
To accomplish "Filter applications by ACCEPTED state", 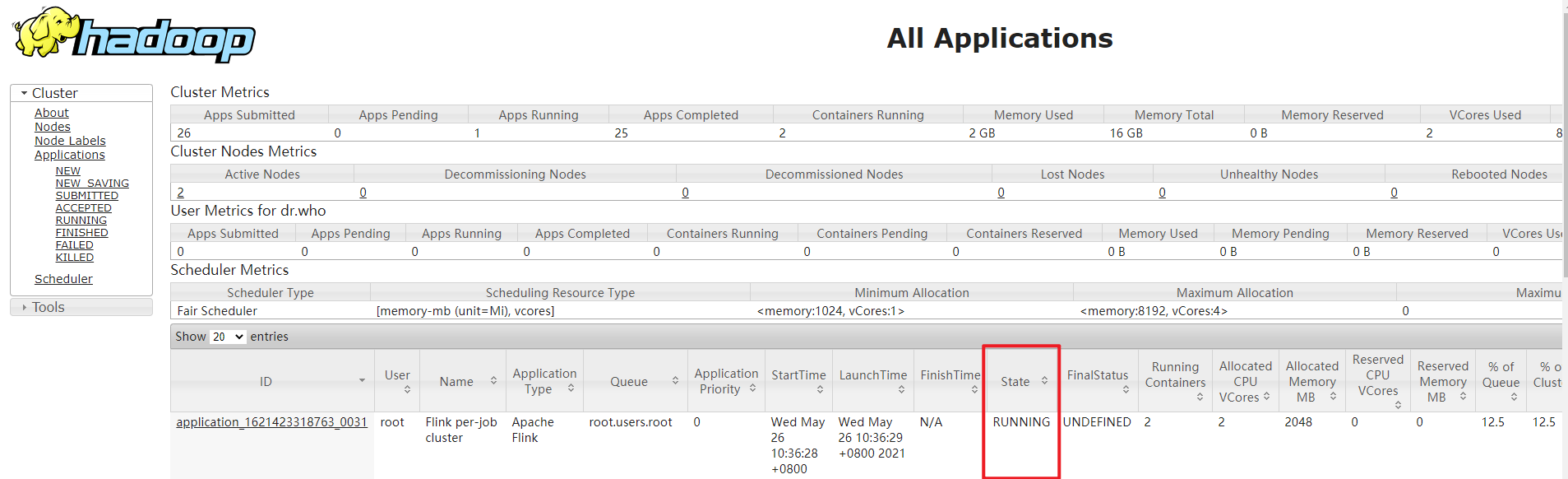I will [x=83, y=208].
